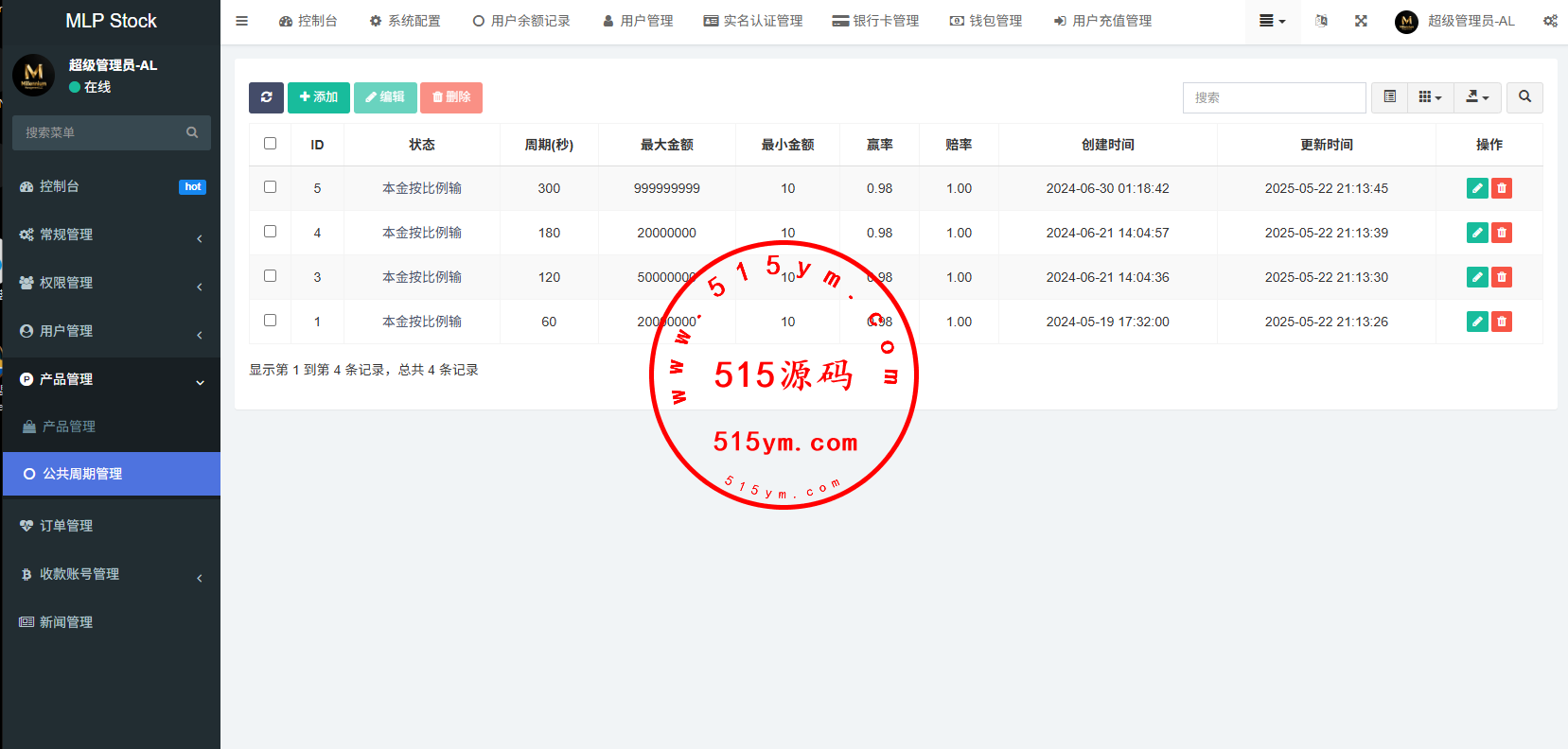Select the checkbox for row ID 3

coord(270,276)
